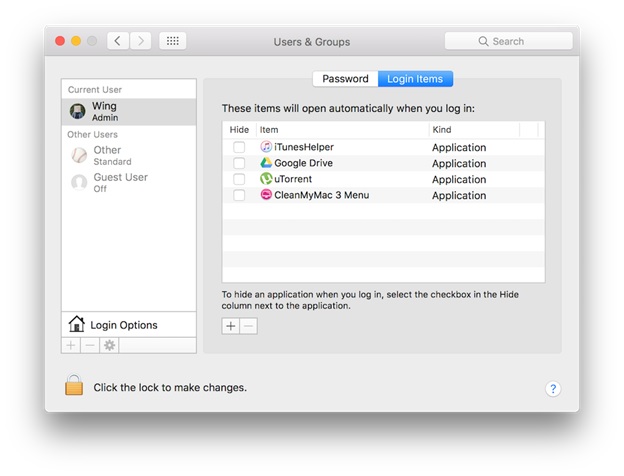Viewport: 624px width, 476px height.
Task: Click the iTunesHelper app icon
Action: 266,147
